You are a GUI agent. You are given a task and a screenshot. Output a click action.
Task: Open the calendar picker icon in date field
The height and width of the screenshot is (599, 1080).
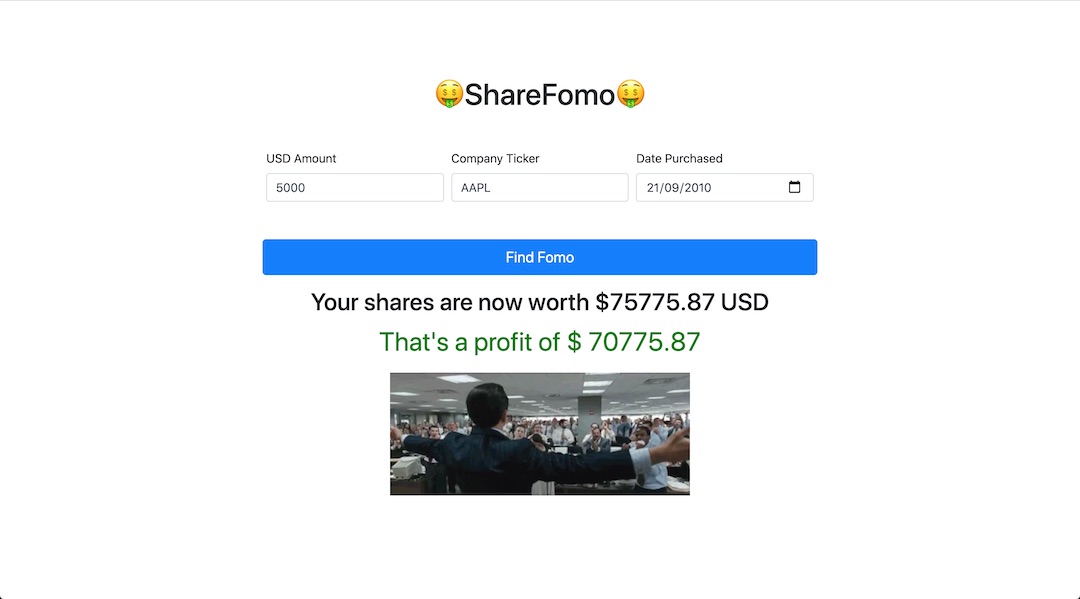coord(794,187)
